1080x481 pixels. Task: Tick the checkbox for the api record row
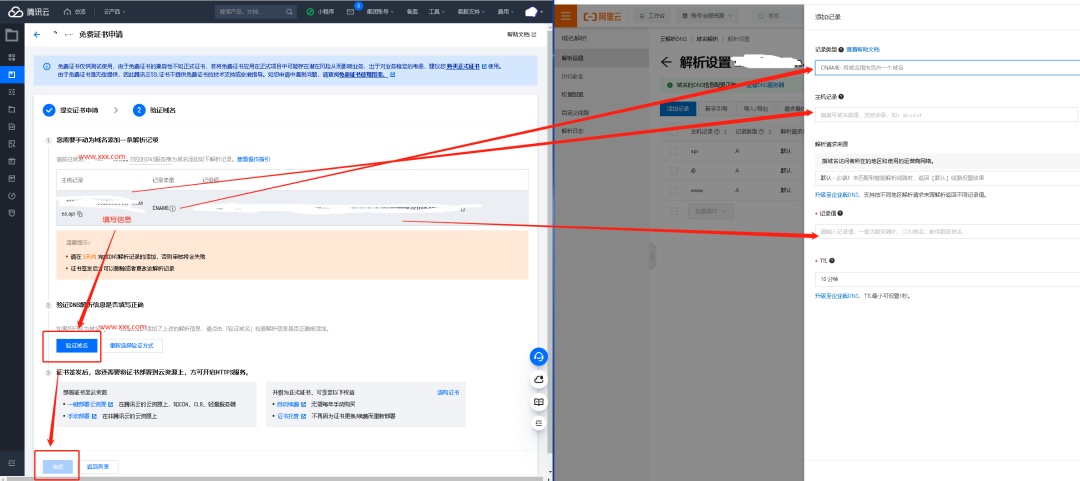pos(676,151)
